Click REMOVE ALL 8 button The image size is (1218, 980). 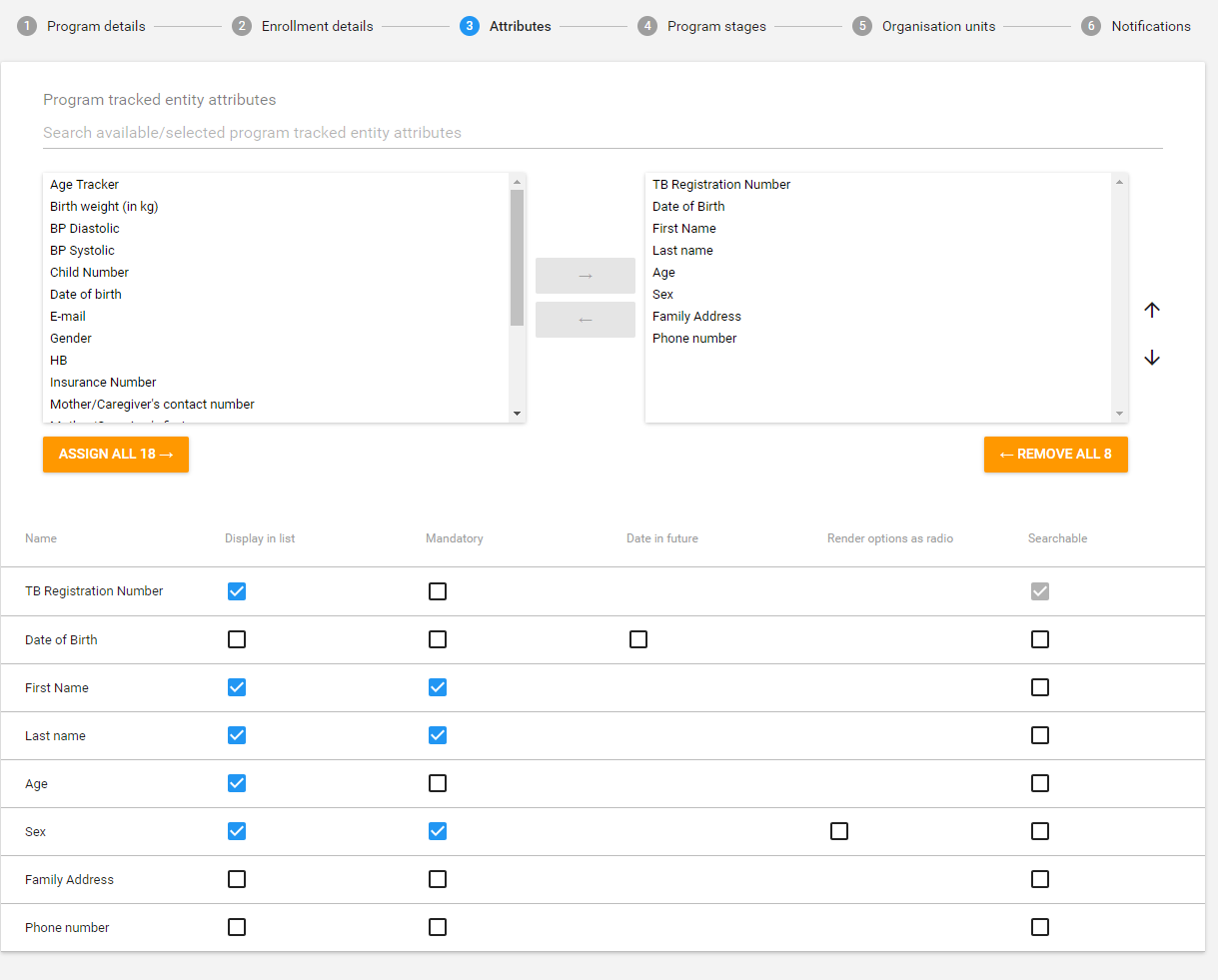coord(1056,455)
